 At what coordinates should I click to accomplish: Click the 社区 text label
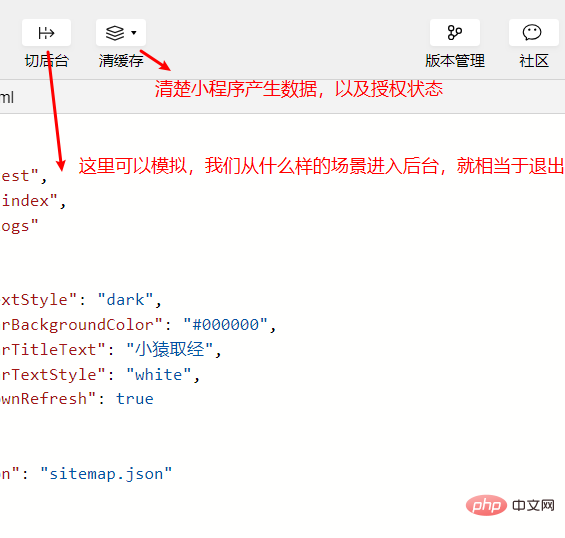coord(534,61)
